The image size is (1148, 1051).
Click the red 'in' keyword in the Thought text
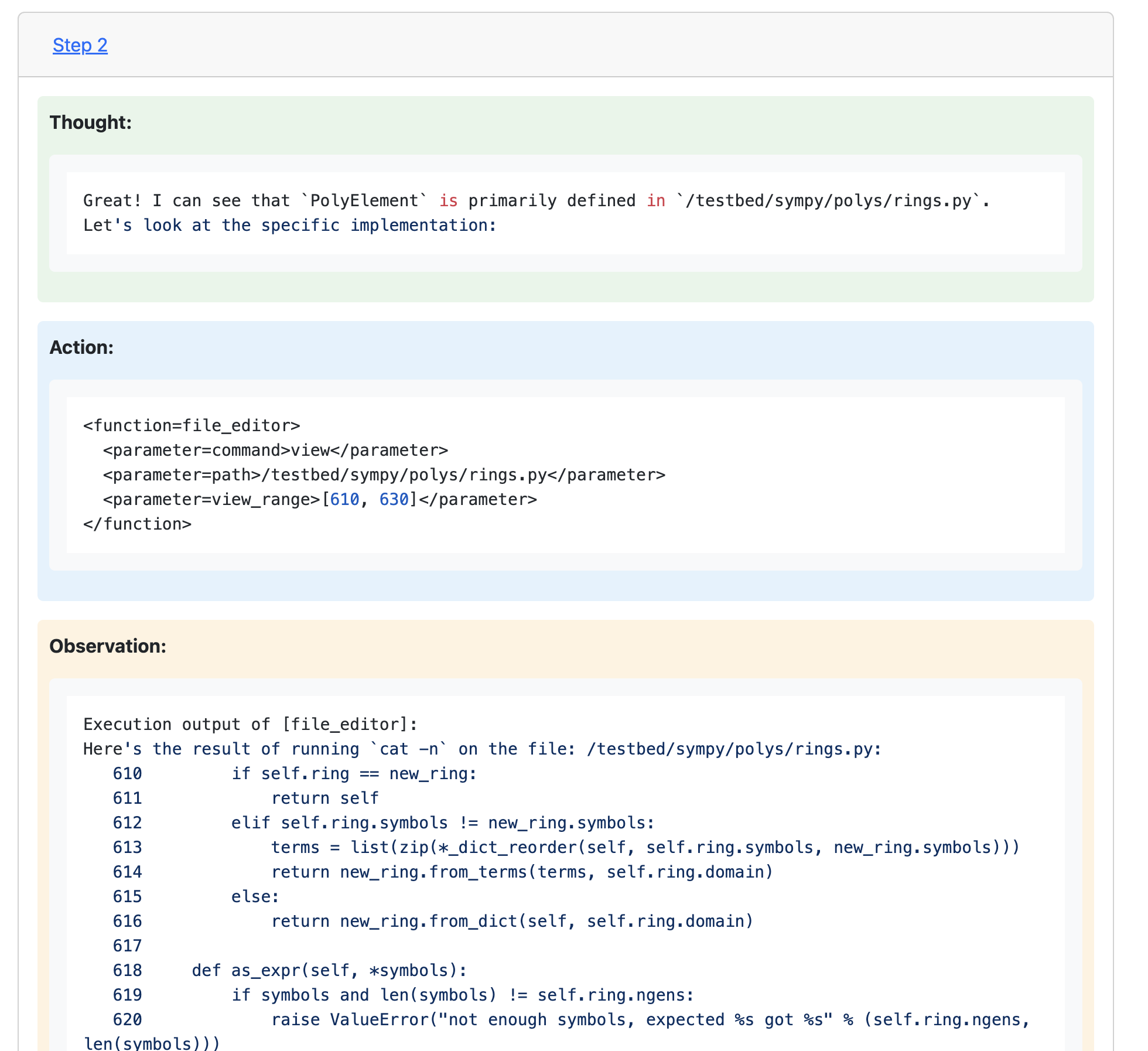655,200
